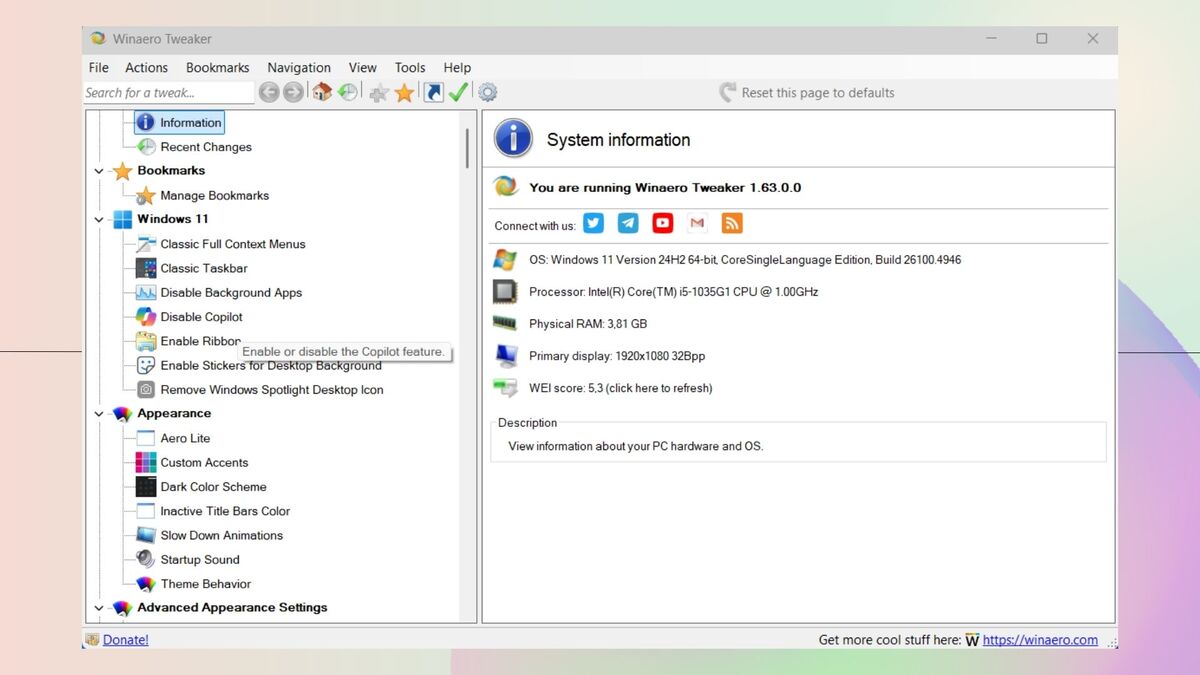Collapse the Appearance tree group

click(x=99, y=413)
